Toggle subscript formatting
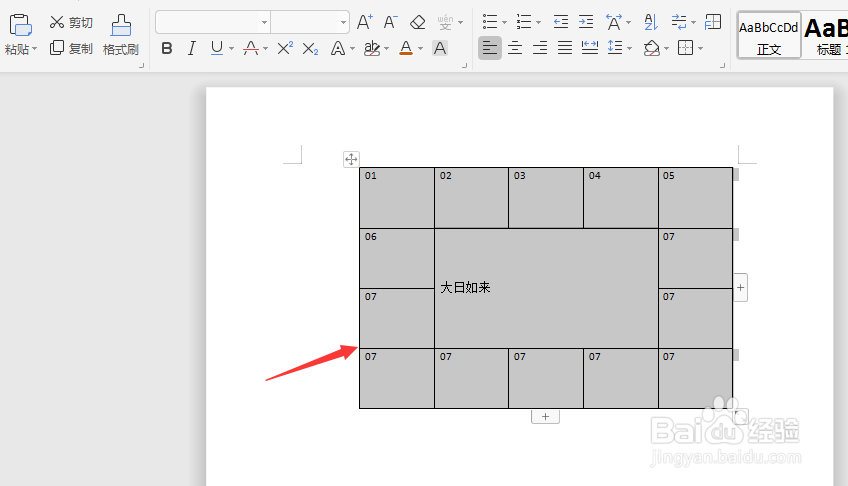The width and height of the screenshot is (848, 486). tap(310, 49)
